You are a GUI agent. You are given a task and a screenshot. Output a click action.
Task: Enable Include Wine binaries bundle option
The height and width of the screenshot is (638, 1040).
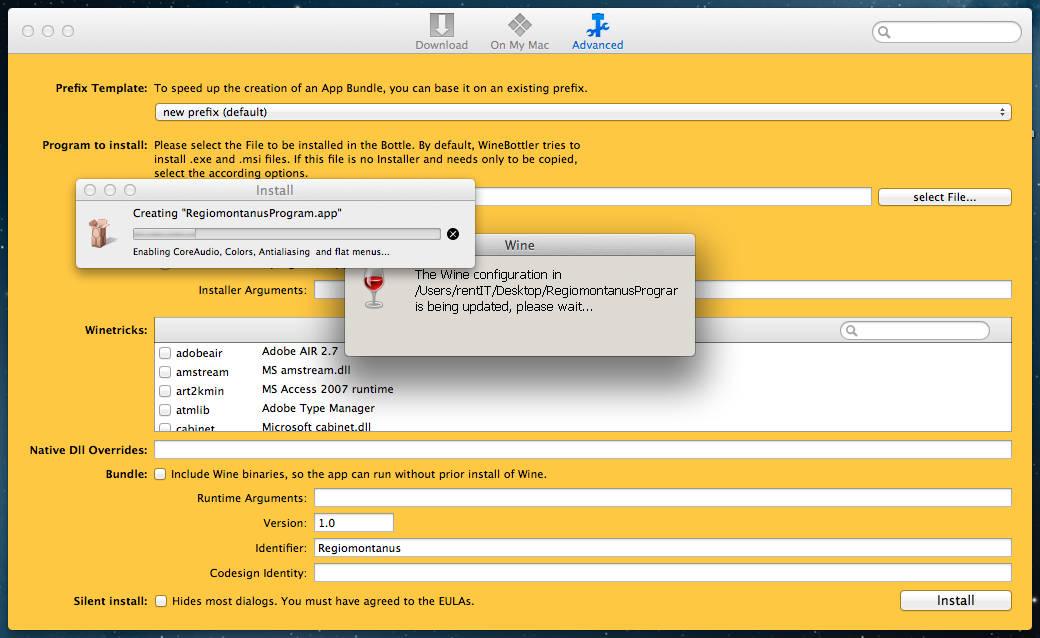160,474
